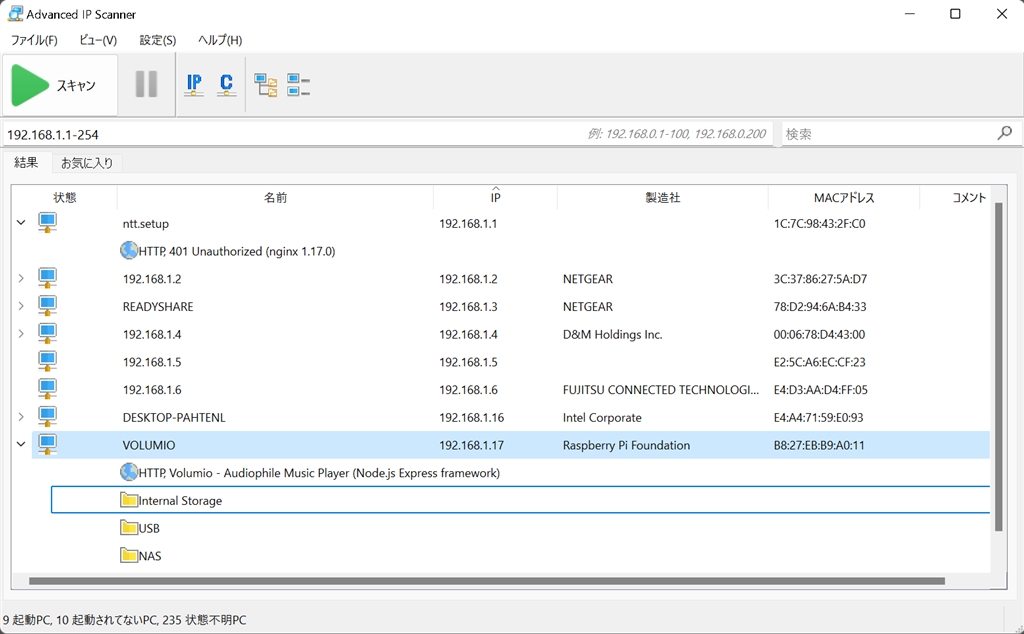This screenshot has width=1024, height=634.
Task: Click the green Scan play button
Action: pos(30,85)
